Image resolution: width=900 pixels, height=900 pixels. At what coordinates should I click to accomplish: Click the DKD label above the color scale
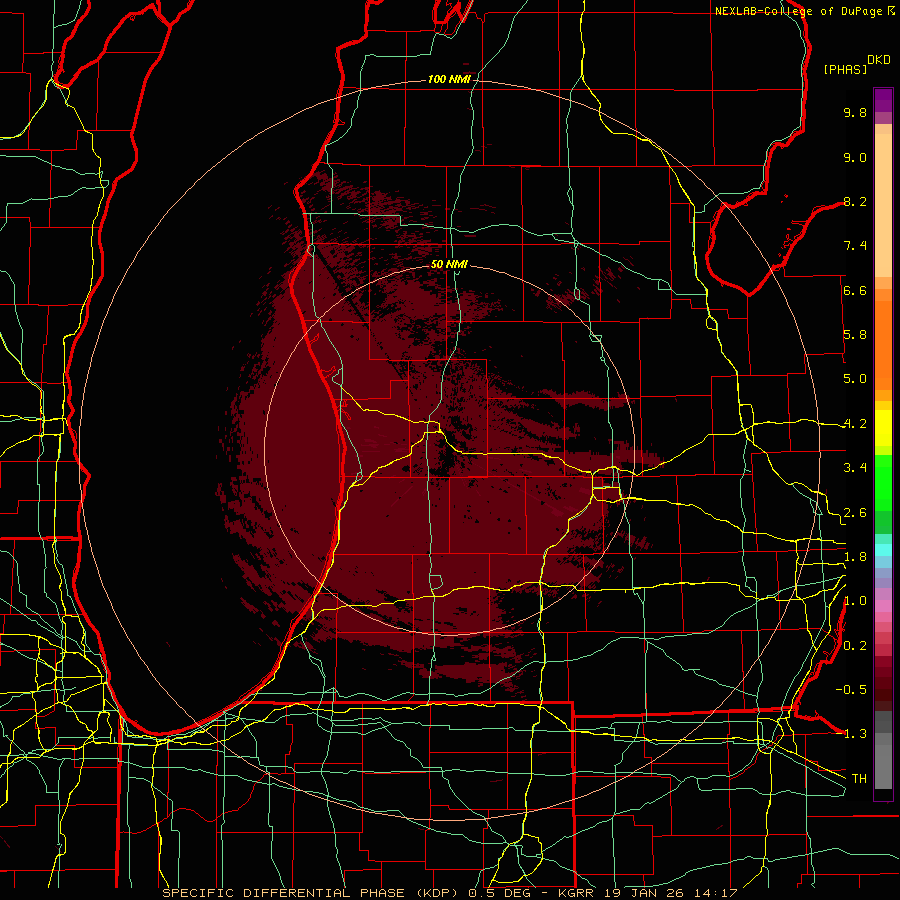[879, 60]
